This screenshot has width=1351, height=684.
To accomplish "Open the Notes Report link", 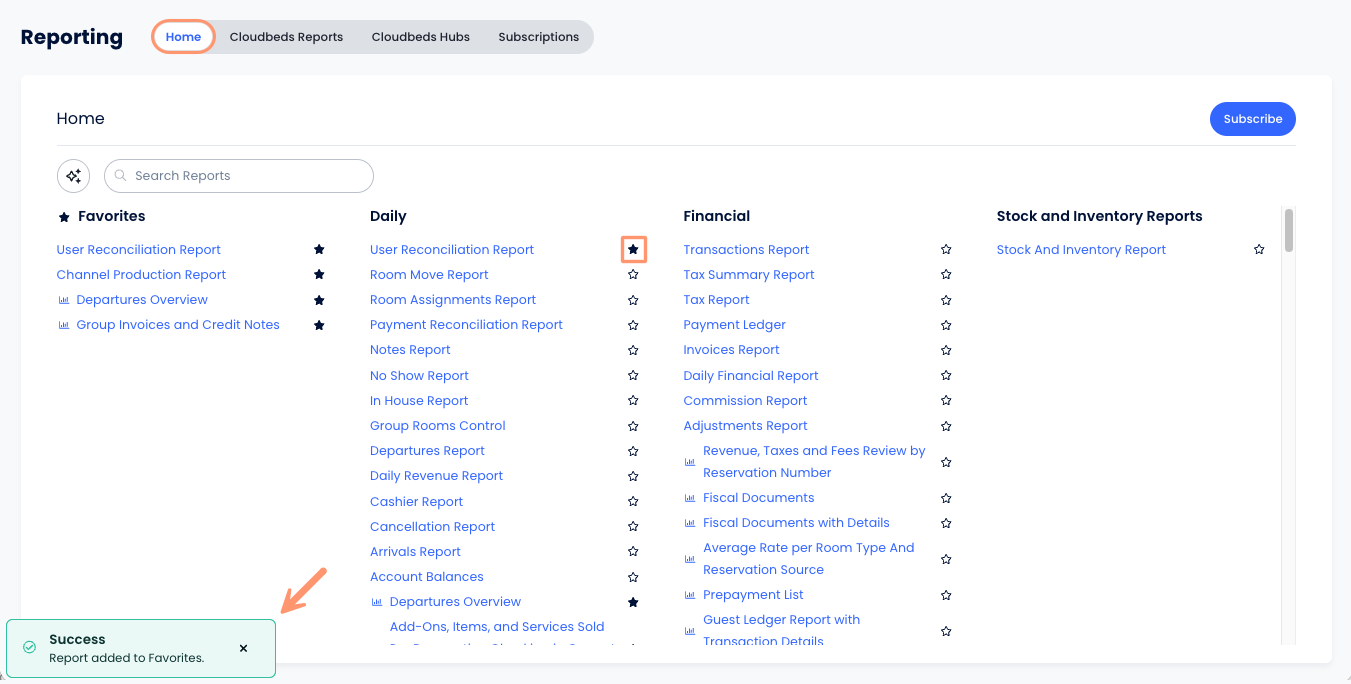I will 410,350.
